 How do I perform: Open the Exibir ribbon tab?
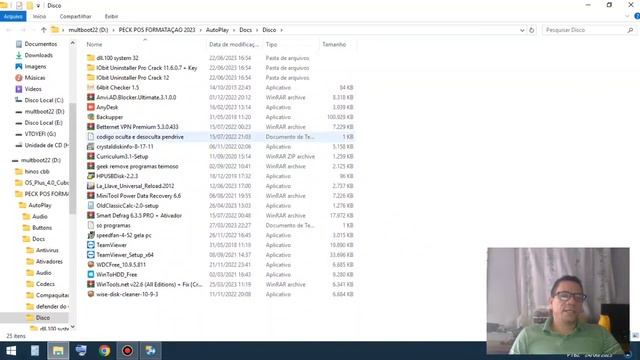tap(111, 16)
